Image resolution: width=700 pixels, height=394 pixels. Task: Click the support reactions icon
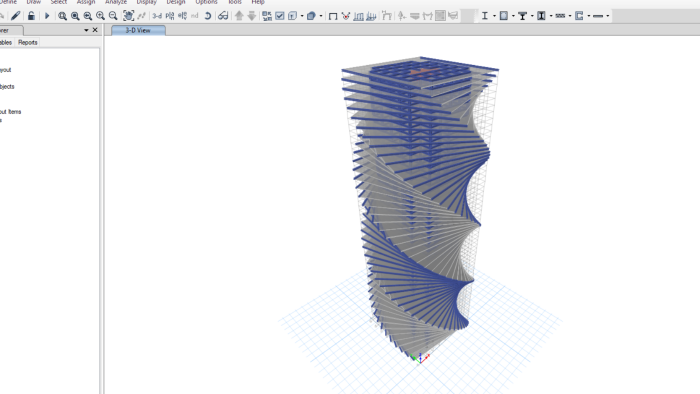(x=402, y=16)
